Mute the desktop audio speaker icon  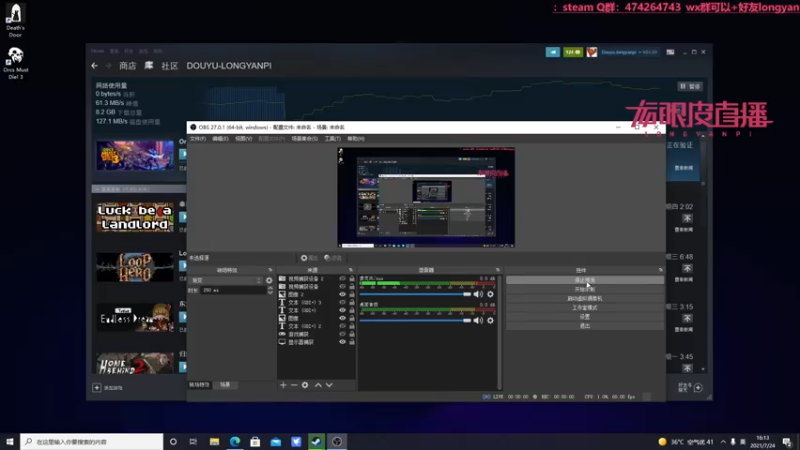478,320
